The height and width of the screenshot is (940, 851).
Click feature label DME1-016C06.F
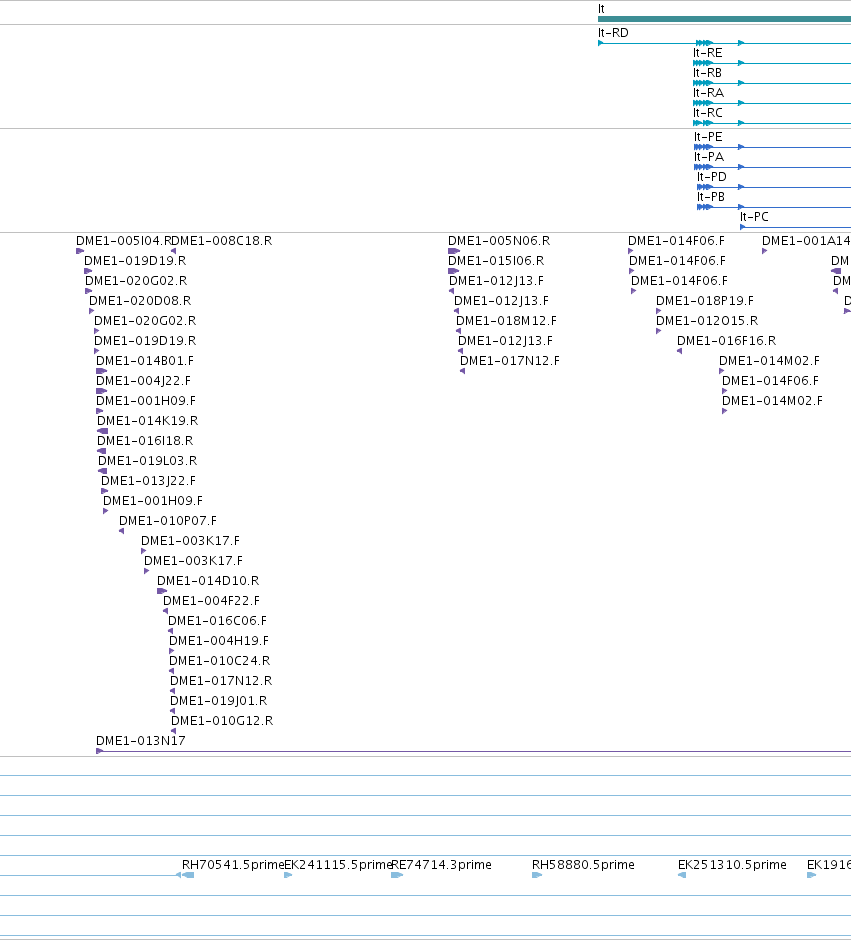coord(218,620)
